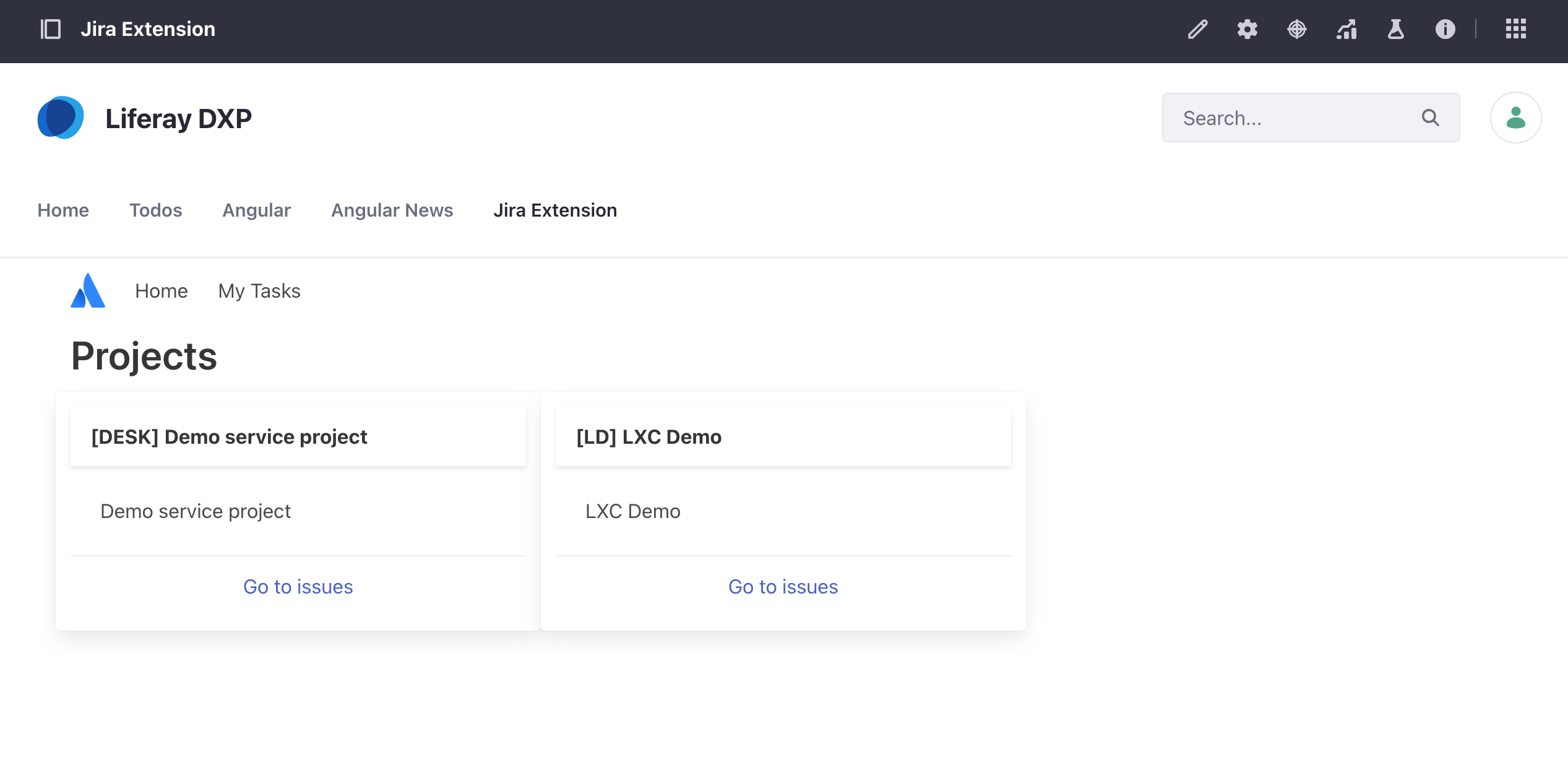Click the [LD] LXC Demo card header
Screen dimensions: 1568x760
pos(783,437)
